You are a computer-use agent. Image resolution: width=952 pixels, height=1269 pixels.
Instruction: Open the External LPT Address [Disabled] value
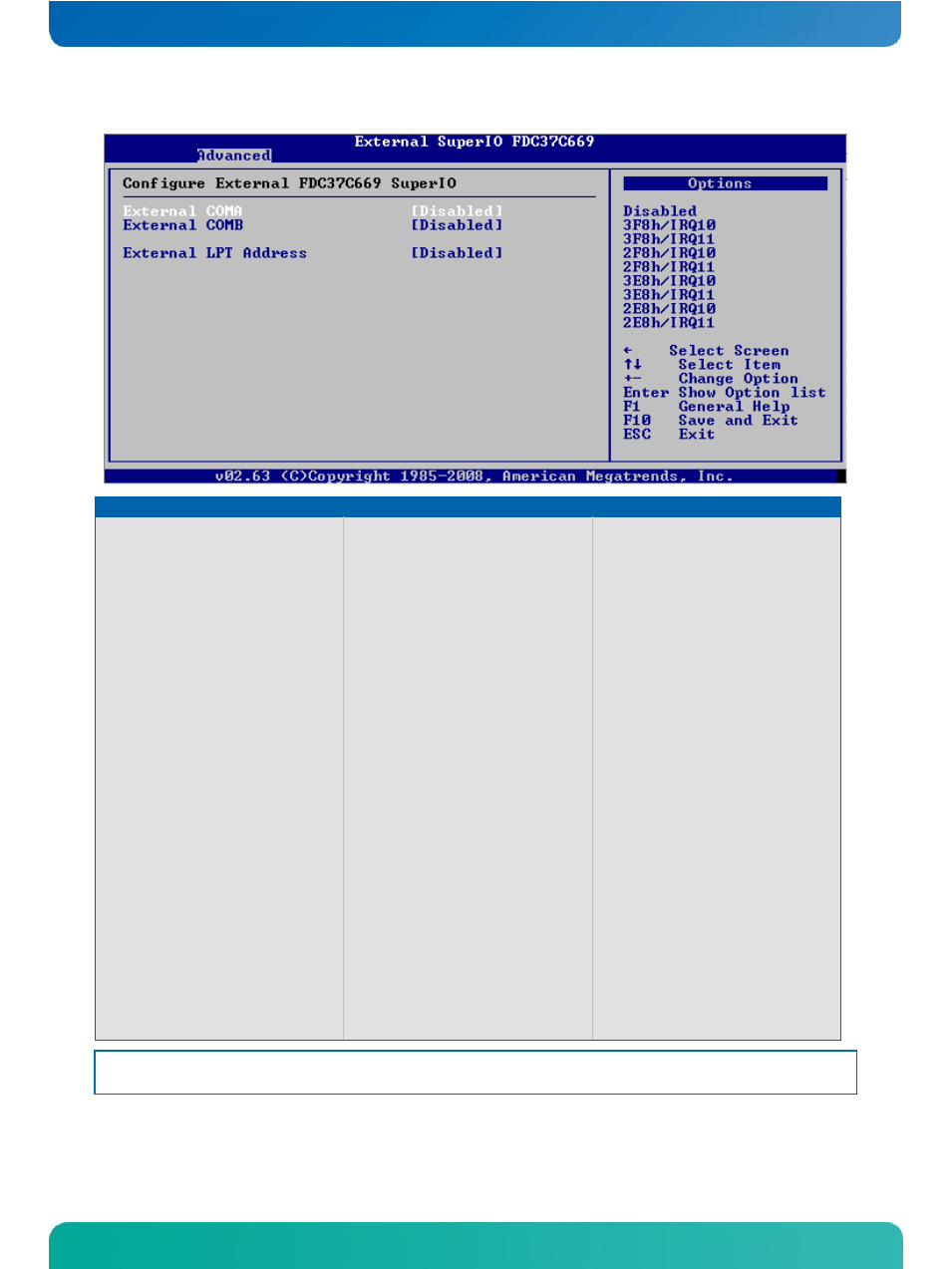(458, 253)
